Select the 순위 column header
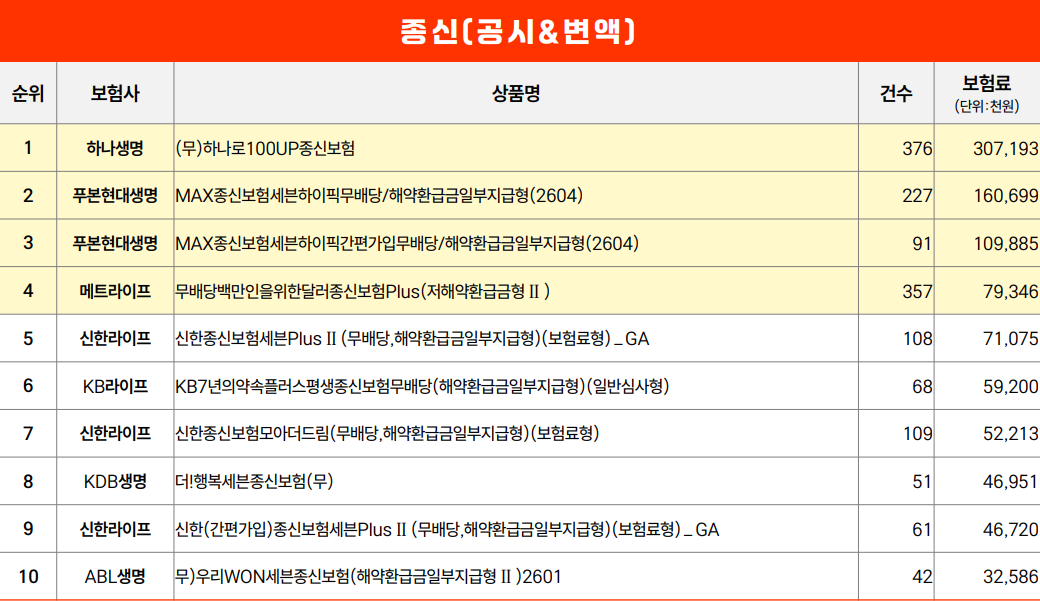The height and width of the screenshot is (601, 1040). pos(28,94)
